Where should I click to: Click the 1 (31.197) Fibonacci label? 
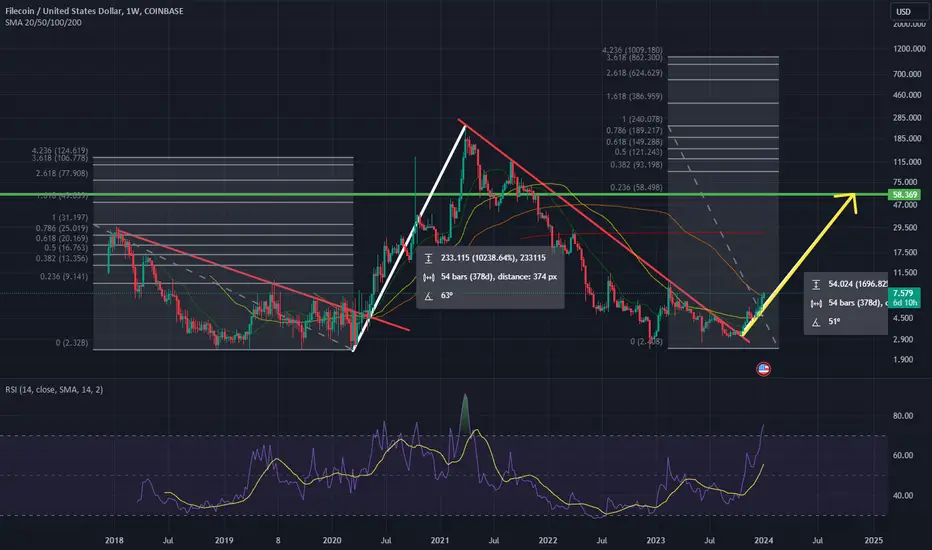click(70, 218)
